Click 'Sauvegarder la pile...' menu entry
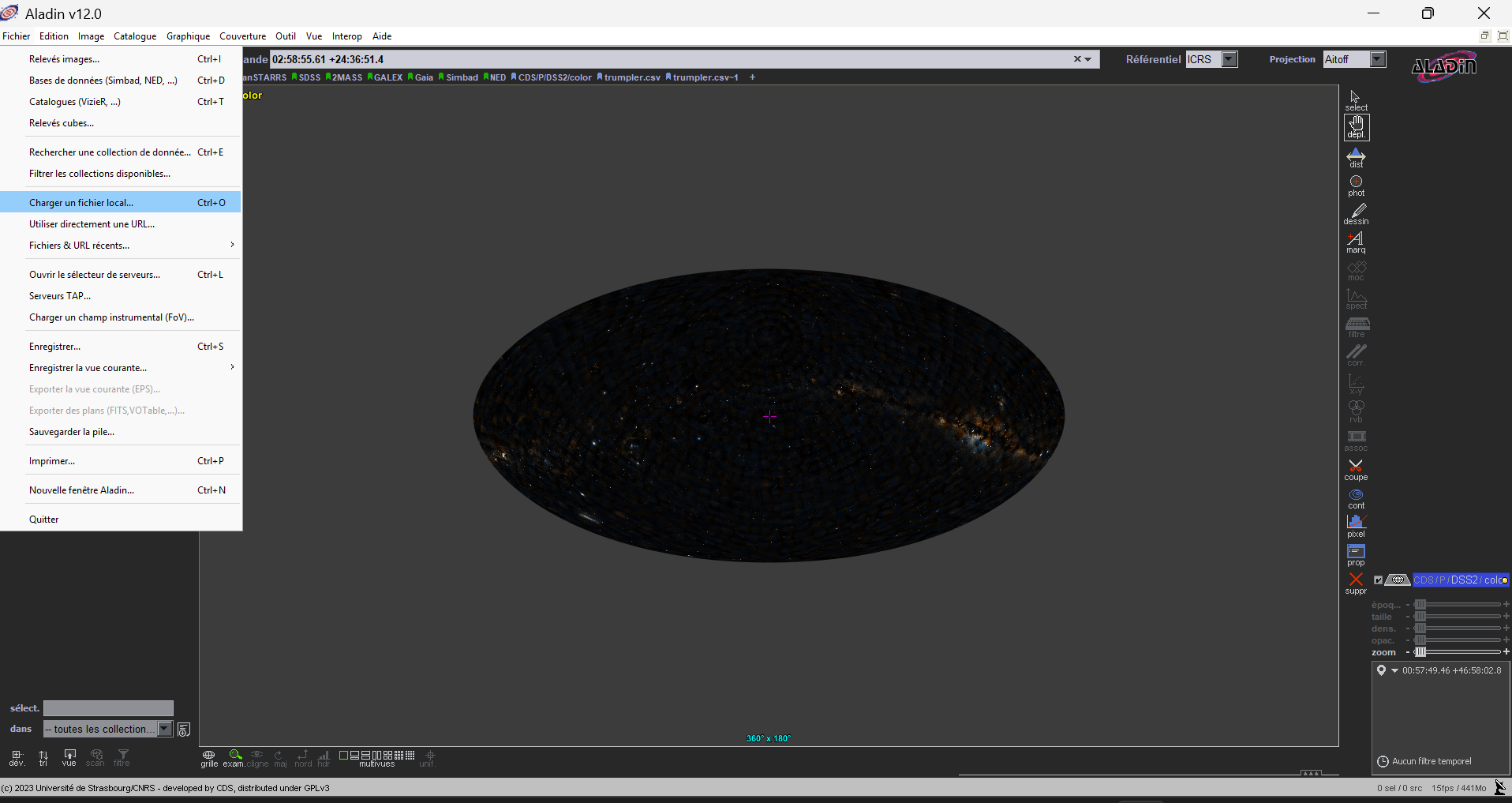Viewport: 1512px width, 803px height. (121, 432)
